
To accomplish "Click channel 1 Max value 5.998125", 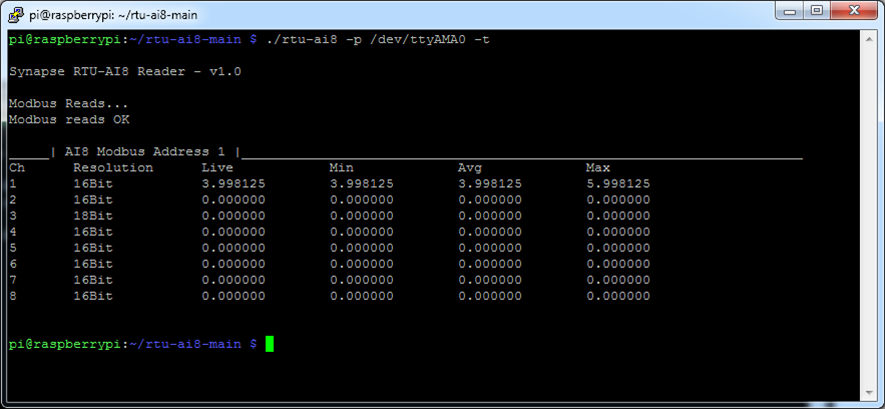I will pyautogui.click(x=617, y=184).
